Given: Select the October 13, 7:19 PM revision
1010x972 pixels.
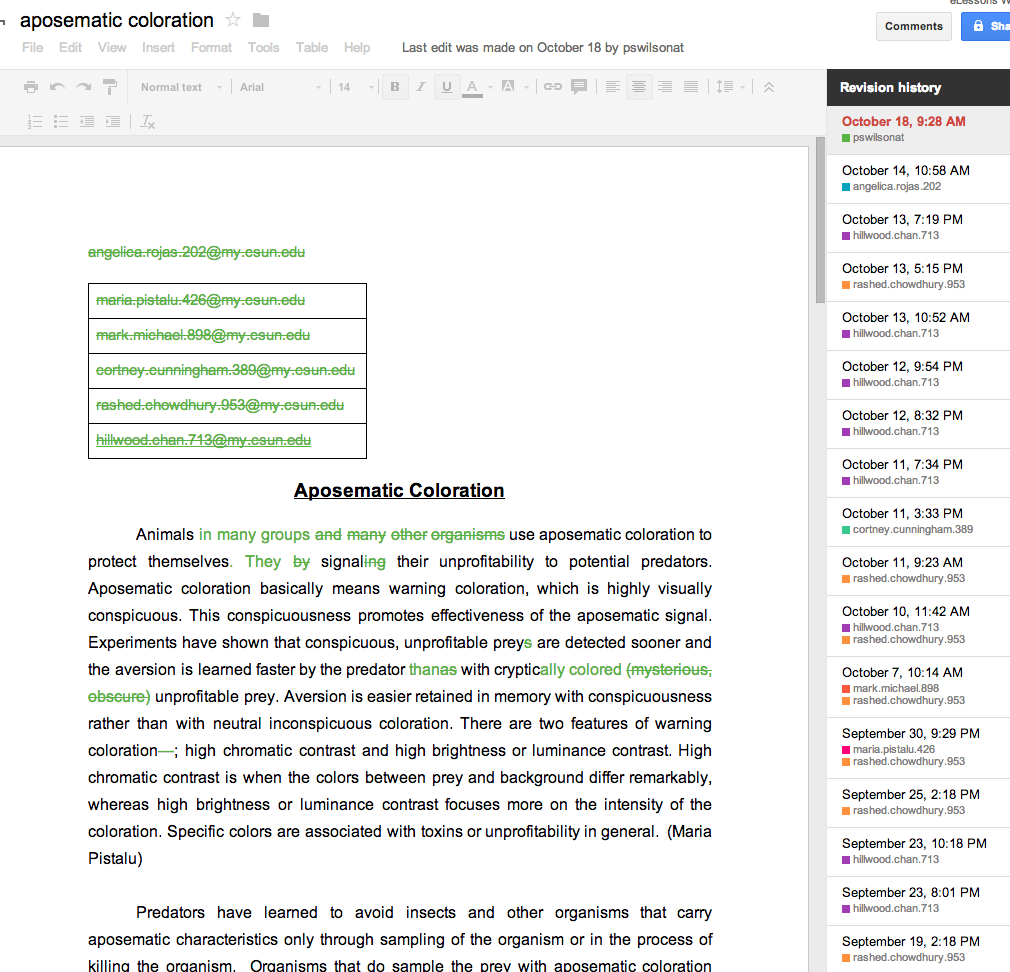Looking at the screenshot, I should coord(919,227).
